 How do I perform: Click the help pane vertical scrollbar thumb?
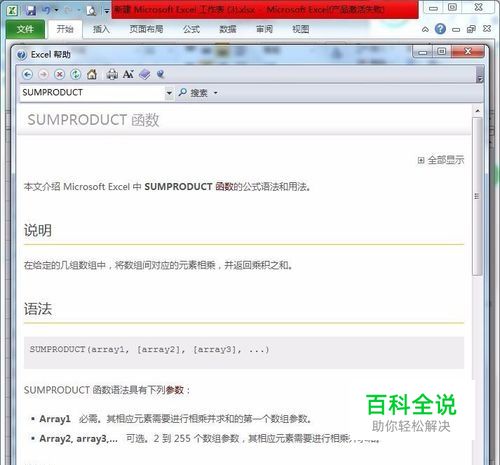click(477, 196)
